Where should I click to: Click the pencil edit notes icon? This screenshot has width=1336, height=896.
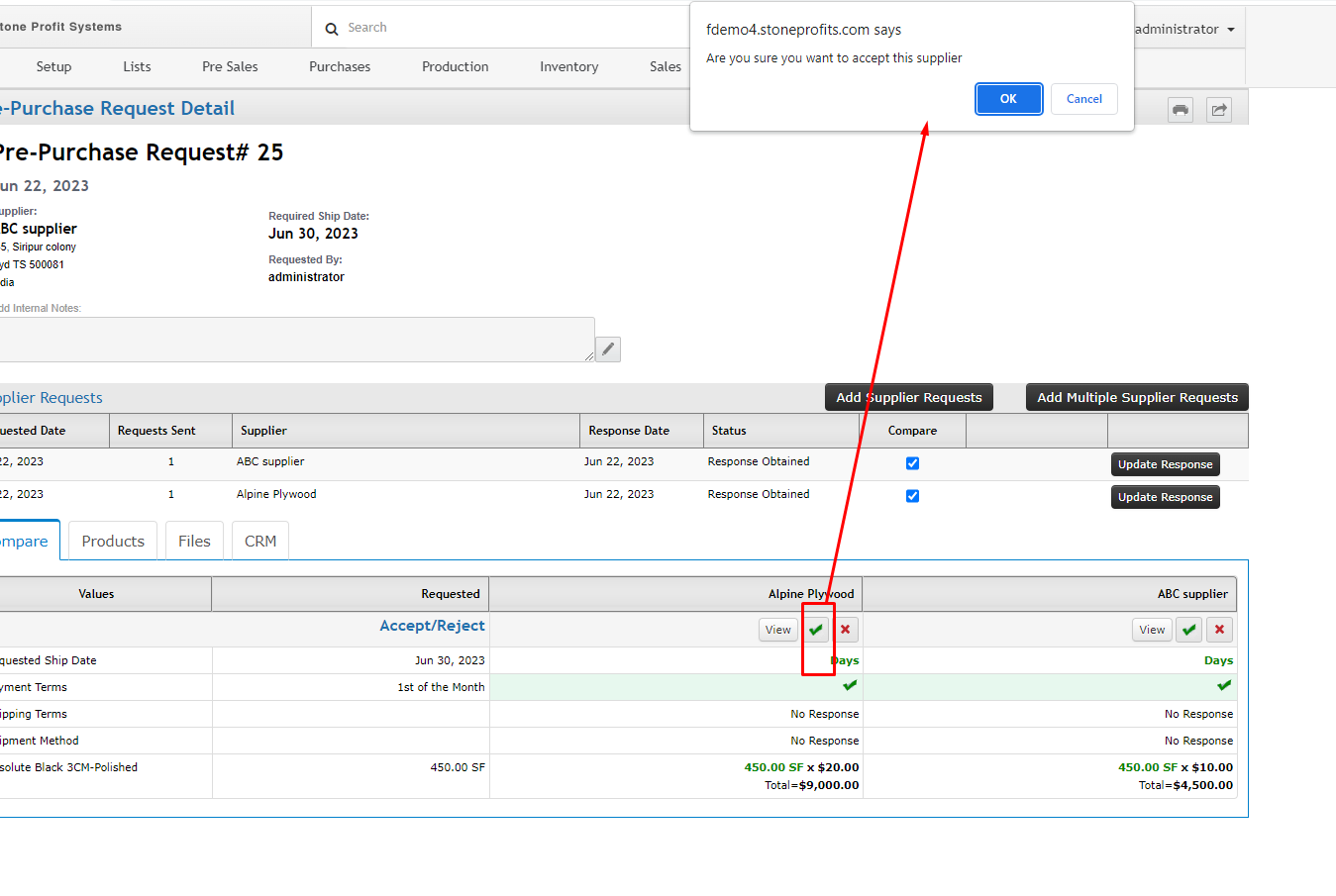[x=608, y=348]
